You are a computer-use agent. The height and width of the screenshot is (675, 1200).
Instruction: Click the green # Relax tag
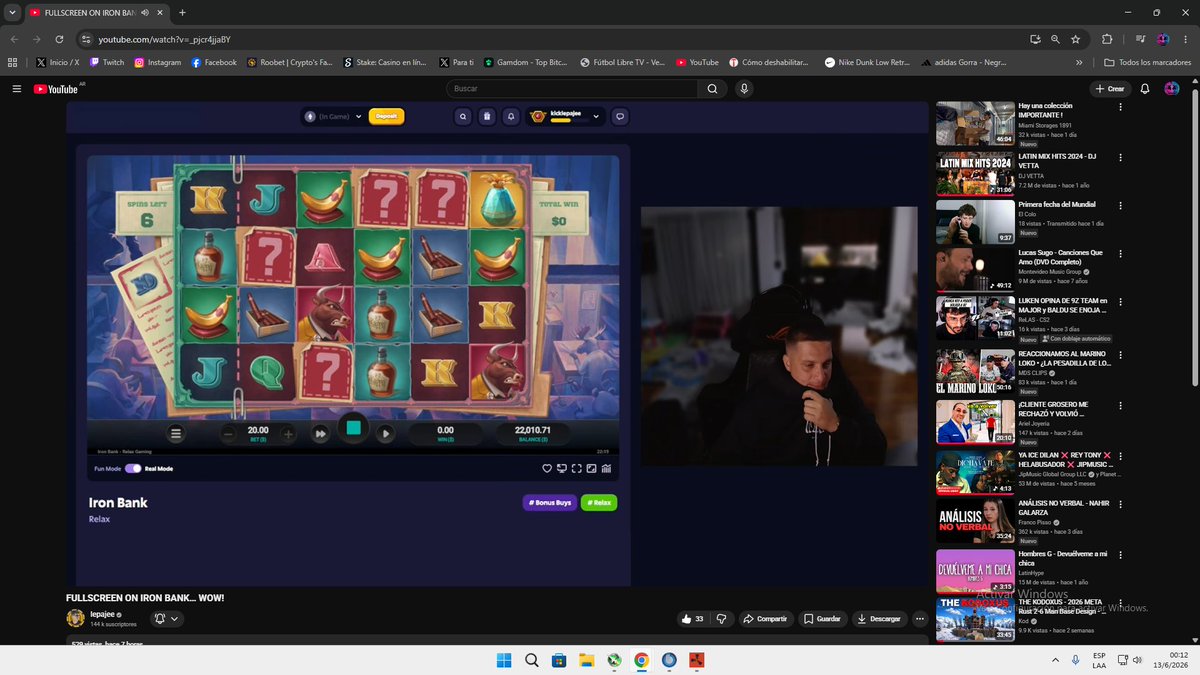(x=599, y=503)
